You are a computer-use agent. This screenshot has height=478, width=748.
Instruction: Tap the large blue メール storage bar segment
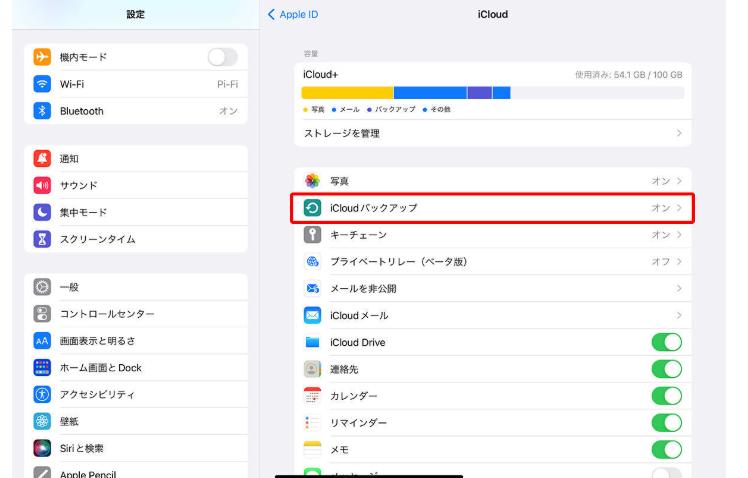click(430, 93)
